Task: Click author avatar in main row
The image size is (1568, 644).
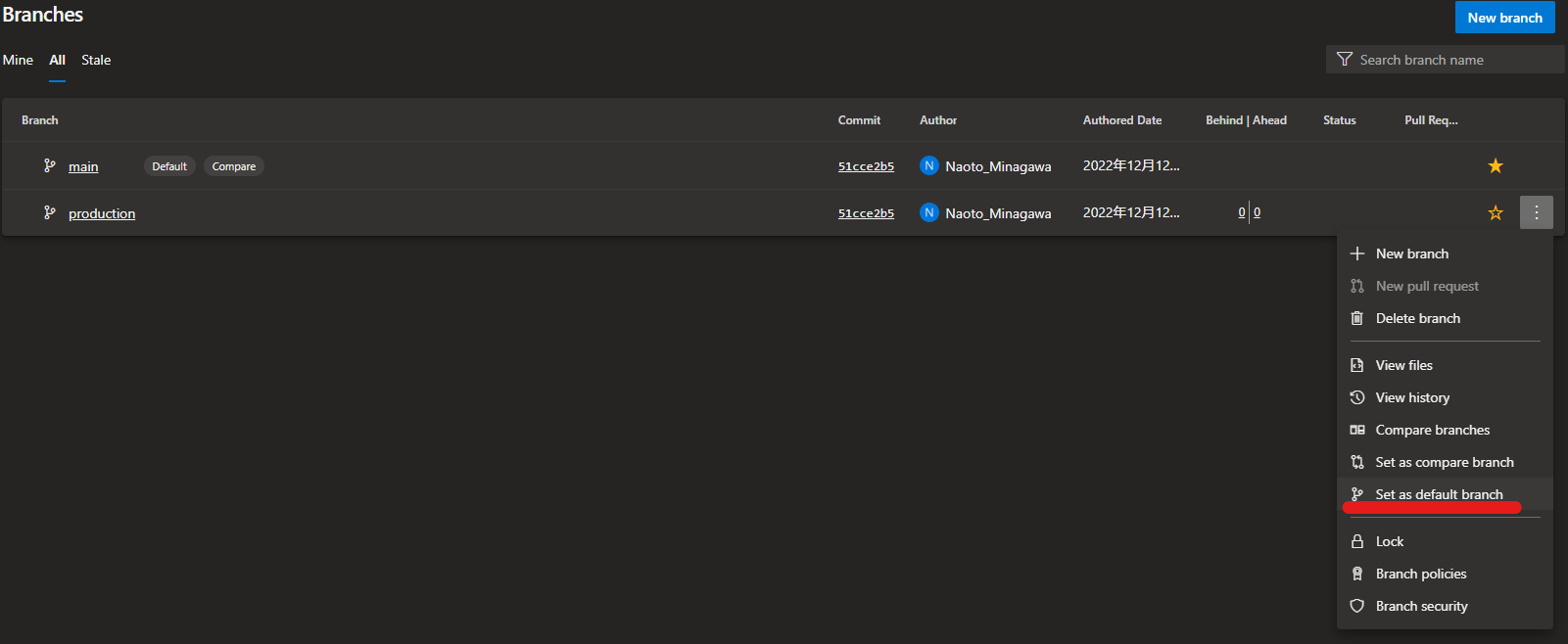Action: (x=929, y=165)
